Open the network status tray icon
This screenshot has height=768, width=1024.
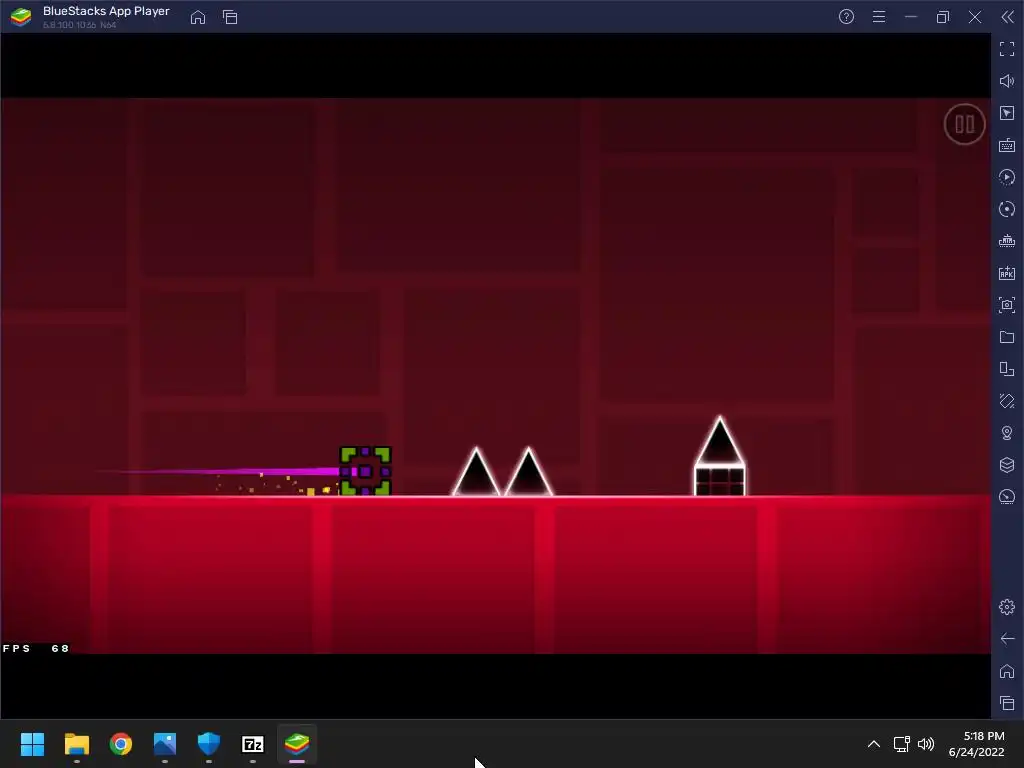(902, 744)
